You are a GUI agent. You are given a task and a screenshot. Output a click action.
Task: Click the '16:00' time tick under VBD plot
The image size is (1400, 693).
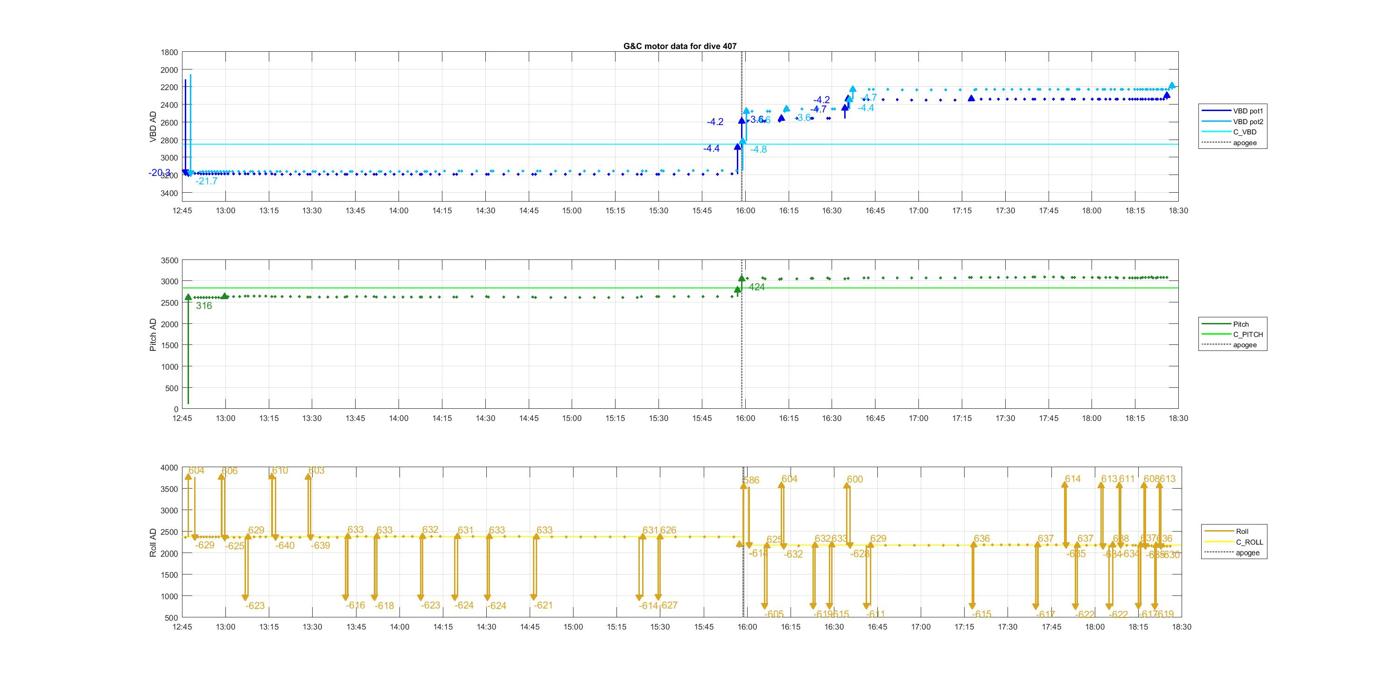(x=745, y=210)
